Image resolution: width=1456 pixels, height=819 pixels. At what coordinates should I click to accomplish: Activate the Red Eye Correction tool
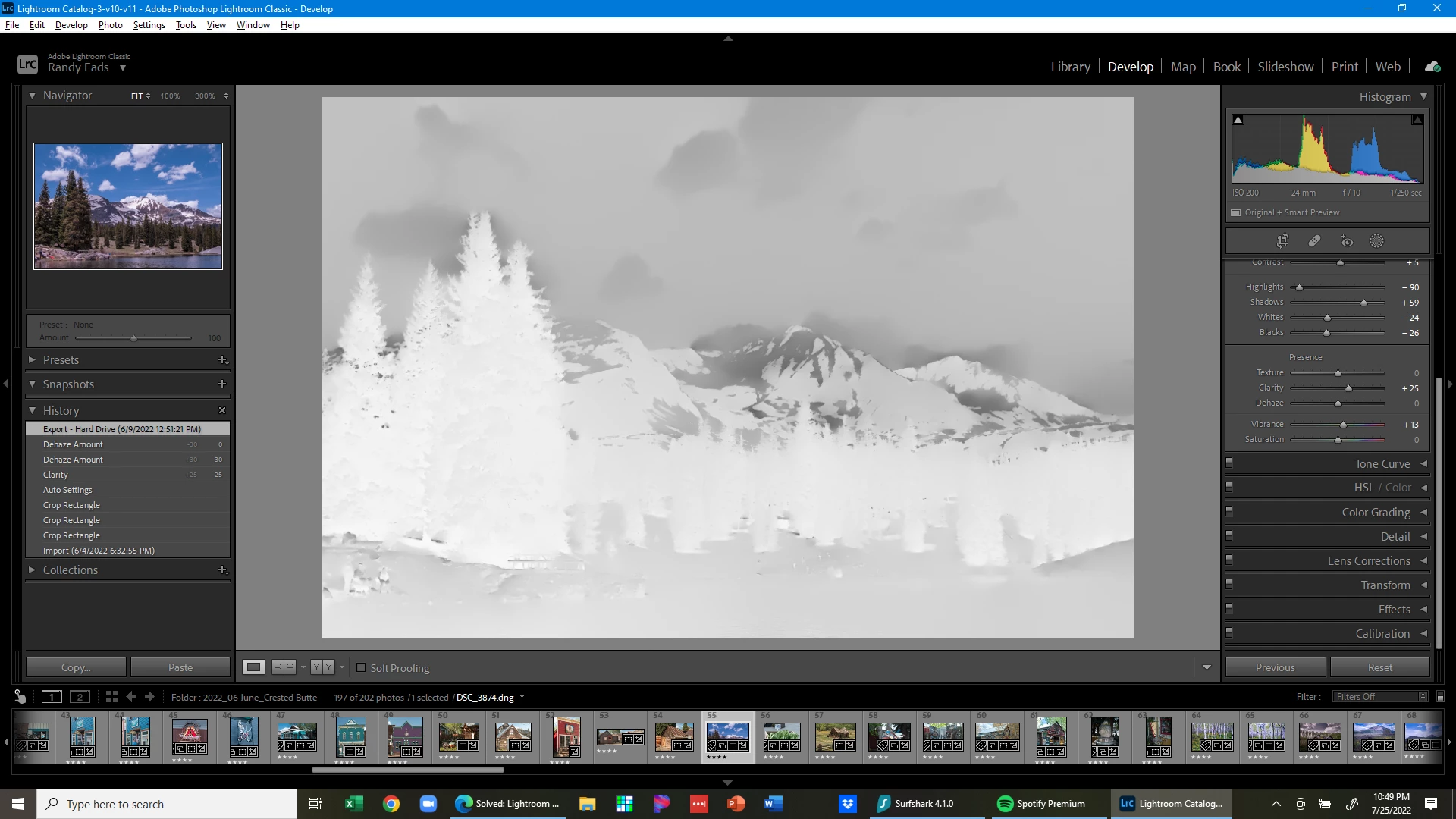1347,241
